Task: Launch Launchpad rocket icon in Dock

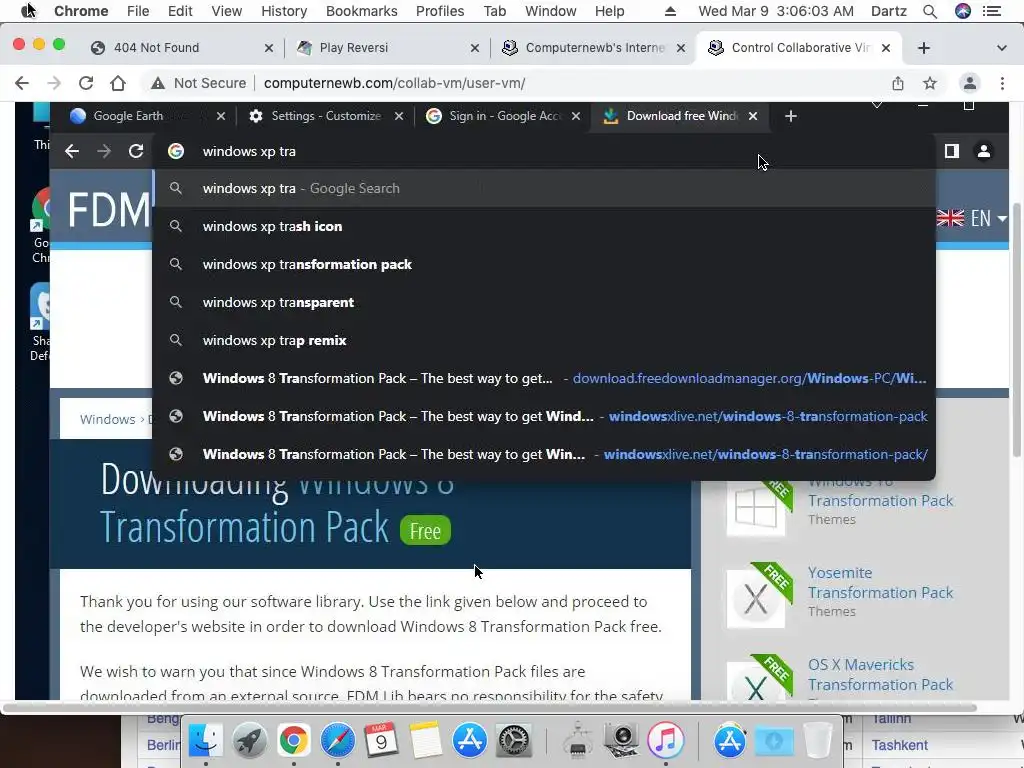Action: click(249, 741)
